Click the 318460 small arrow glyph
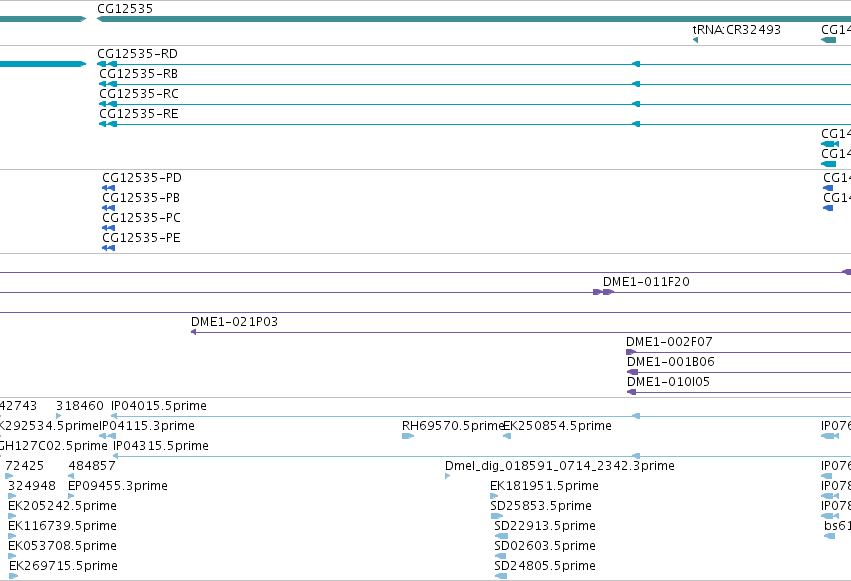The width and height of the screenshot is (851, 581). pos(59,417)
